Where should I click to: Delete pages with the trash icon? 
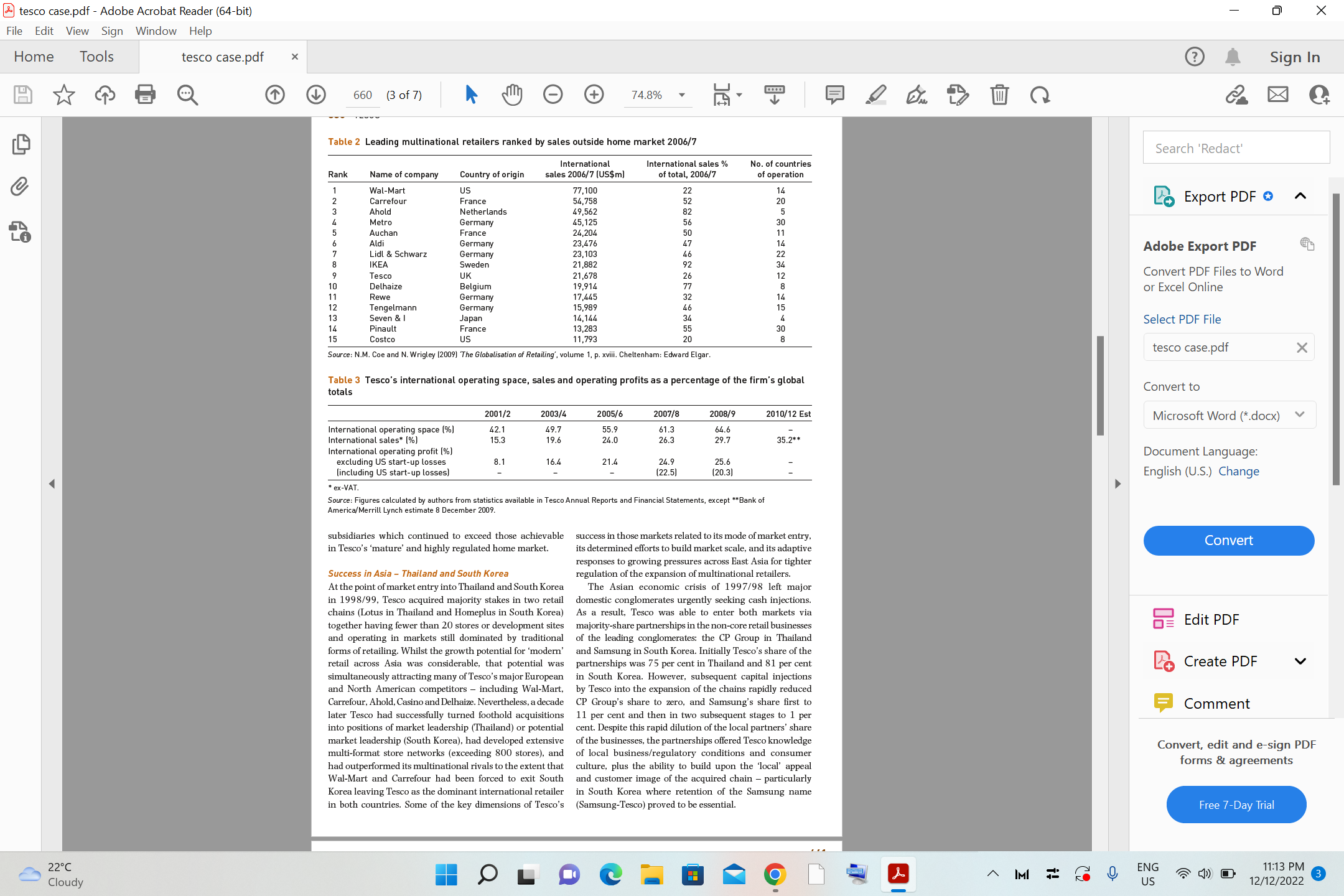(999, 95)
